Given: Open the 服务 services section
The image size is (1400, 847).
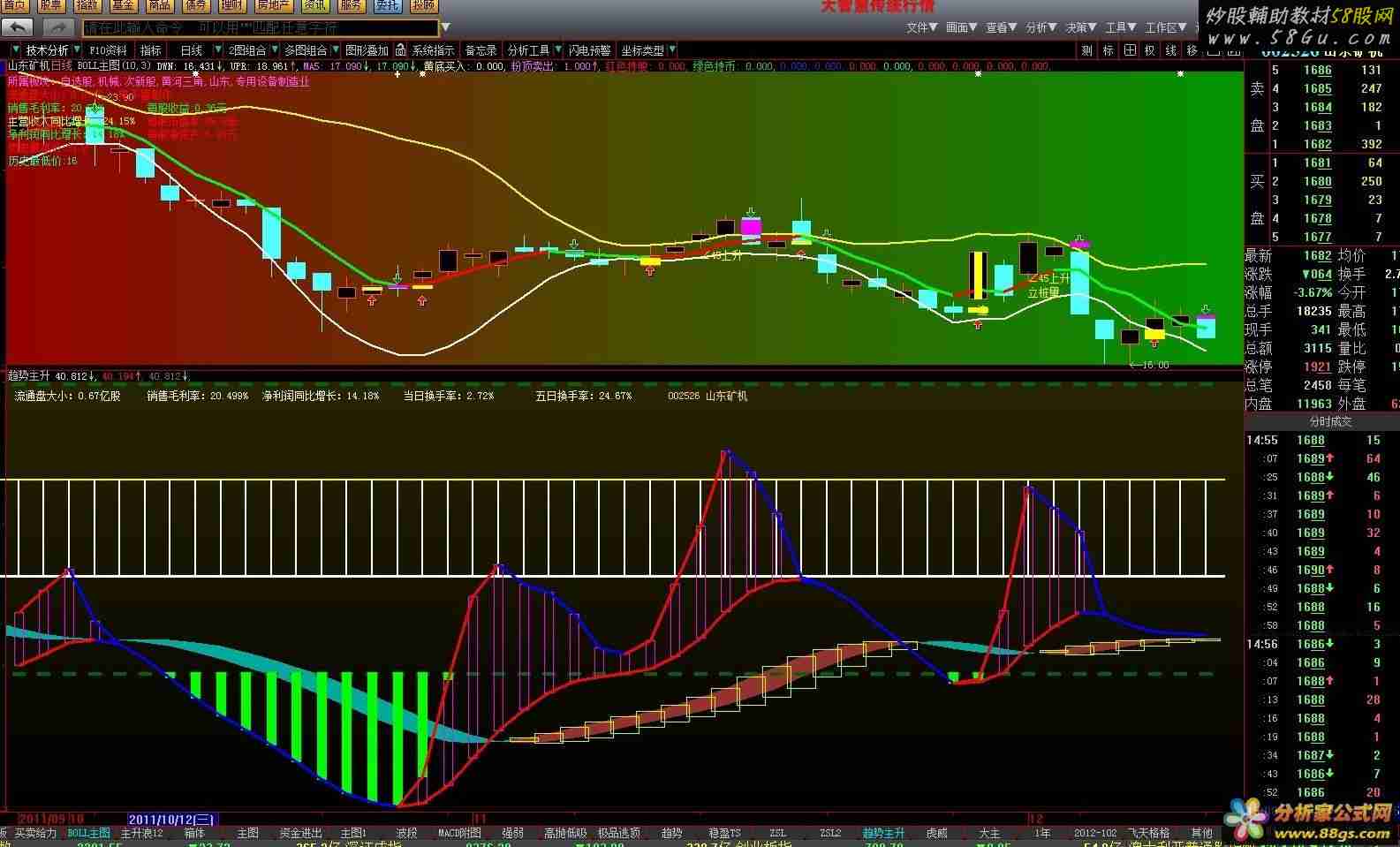Looking at the screenshot, I should 351,5.
